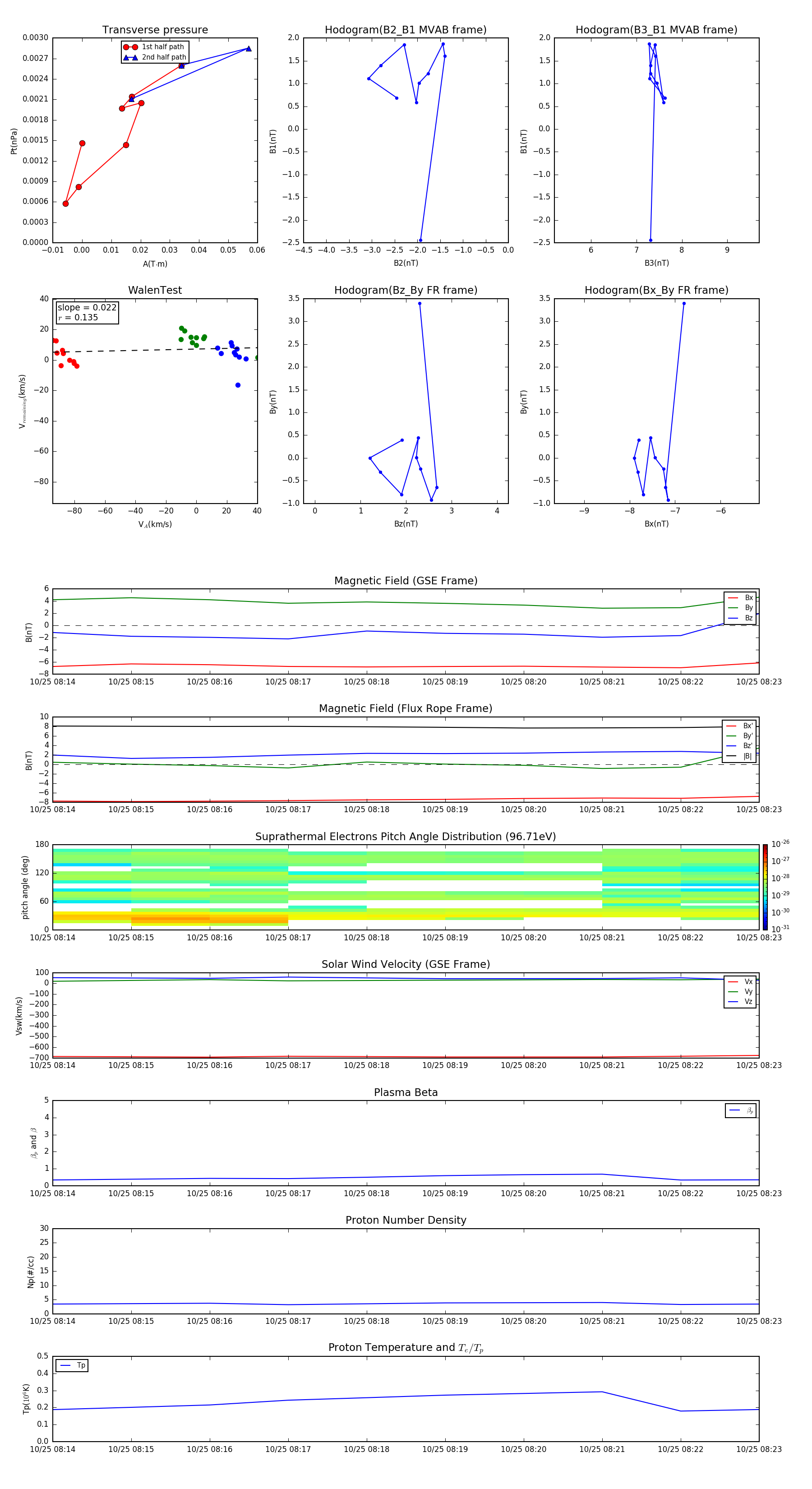The height and width of the screenshot is (1489, 812).
Task: Click topmost blue triangle in Transverse pressure
Action: click(x=249, y=49)
